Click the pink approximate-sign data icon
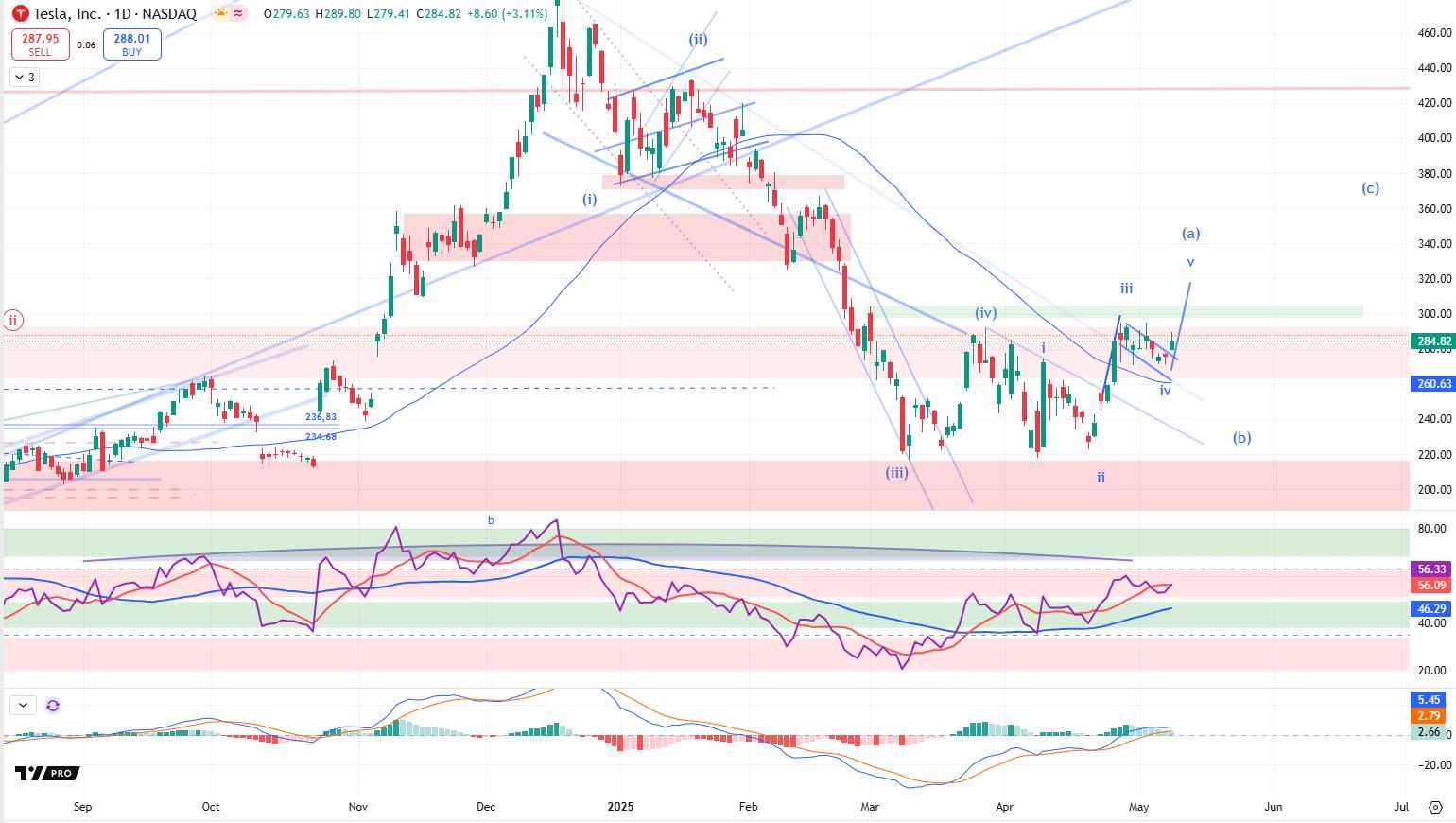Screen dimensions: 1456x823 (239, 13)
